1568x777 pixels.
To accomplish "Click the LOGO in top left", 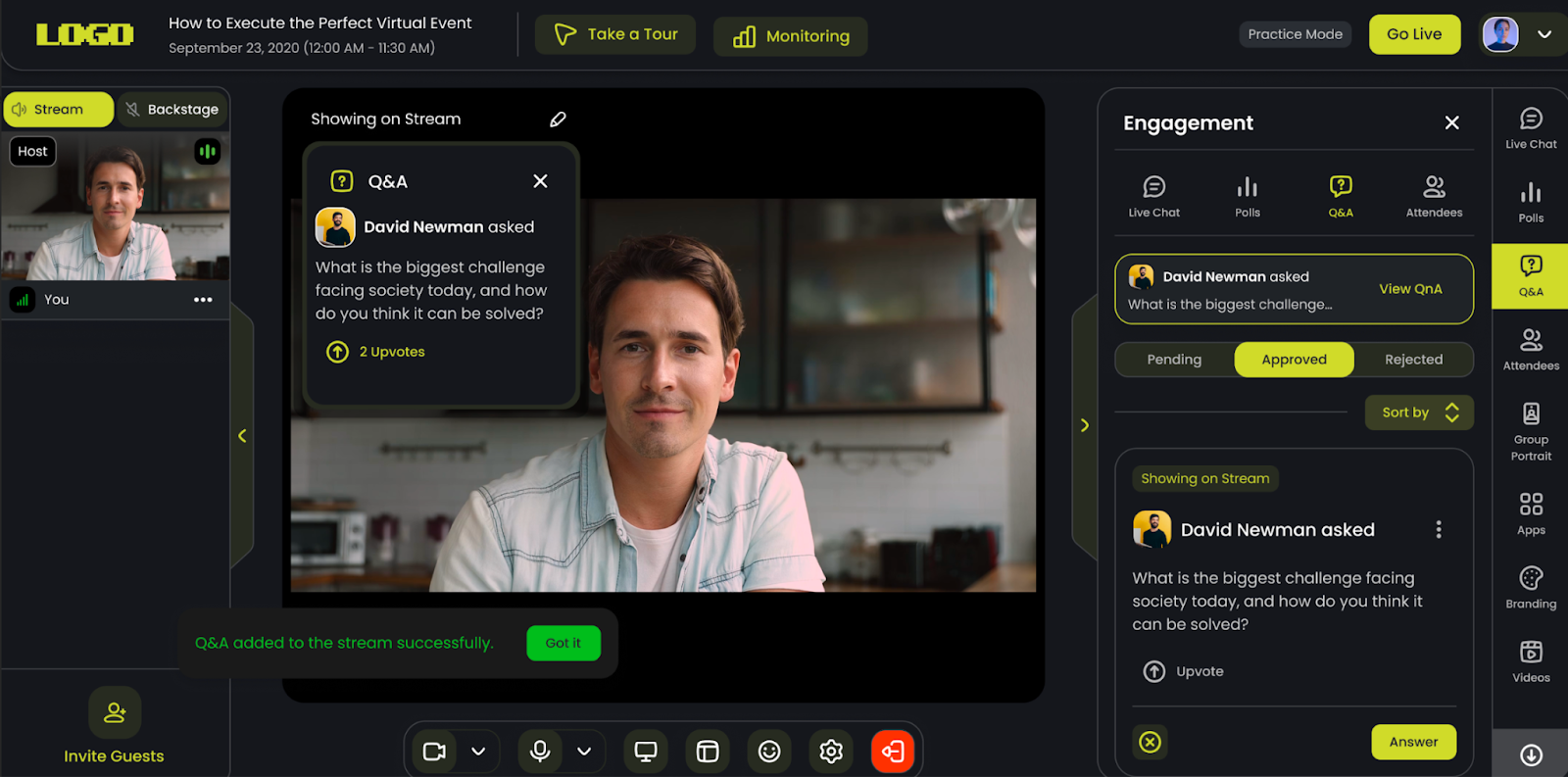I will pos(85,35).
